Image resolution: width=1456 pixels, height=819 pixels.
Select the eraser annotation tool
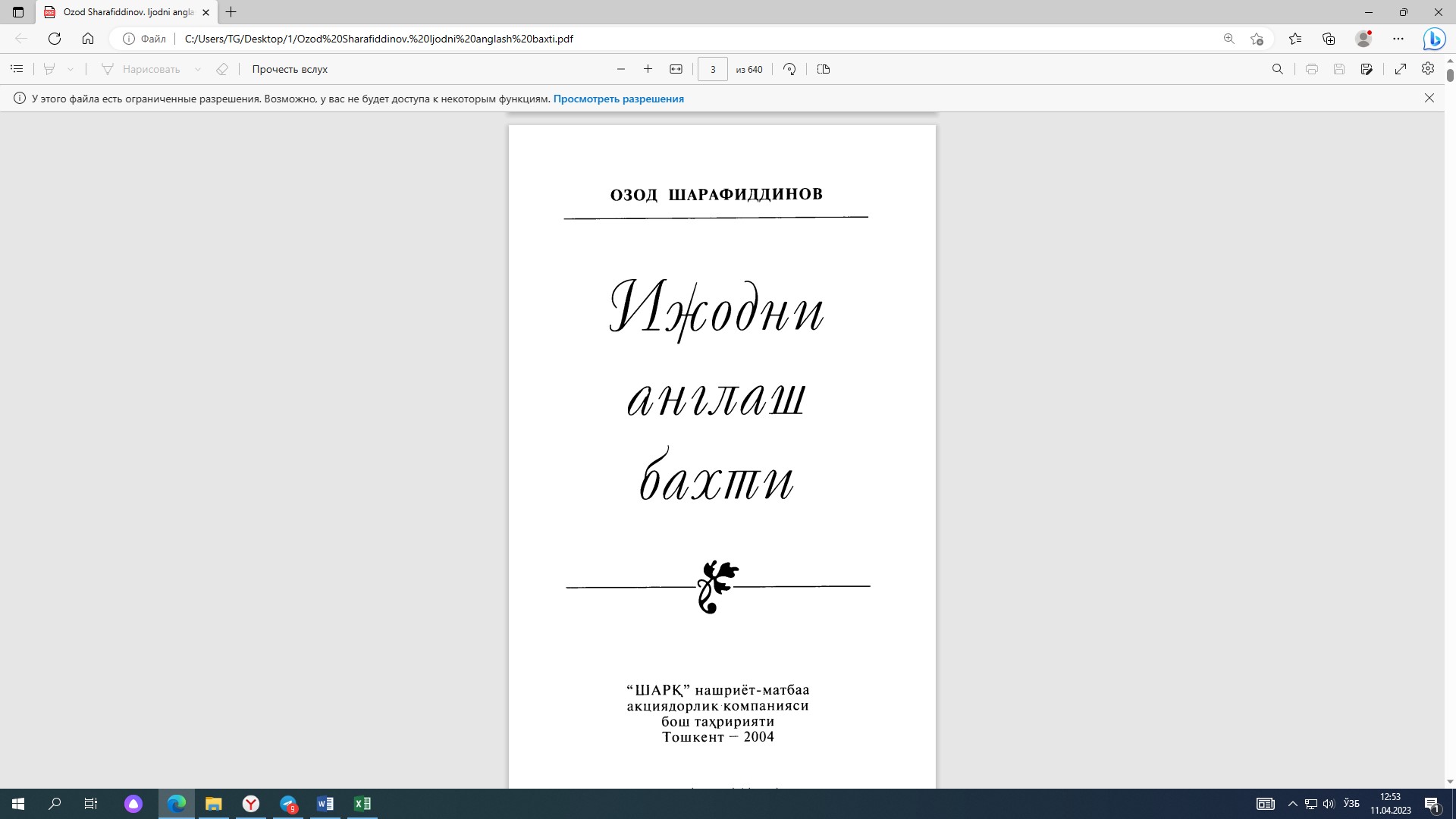pyautogui.click(x=222, y=69)
